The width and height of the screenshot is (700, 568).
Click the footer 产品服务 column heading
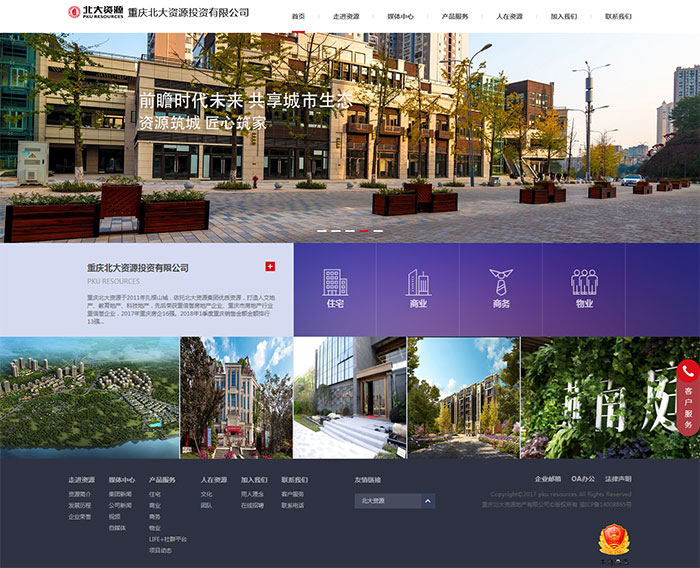point(162,480)
